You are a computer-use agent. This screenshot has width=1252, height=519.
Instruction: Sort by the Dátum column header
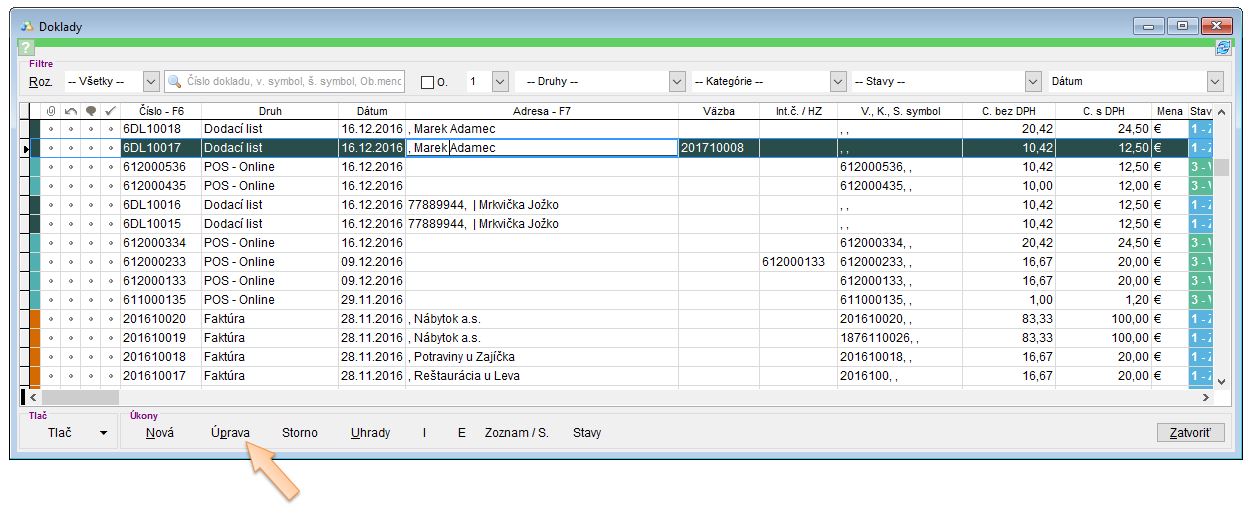tap(370, 111)
